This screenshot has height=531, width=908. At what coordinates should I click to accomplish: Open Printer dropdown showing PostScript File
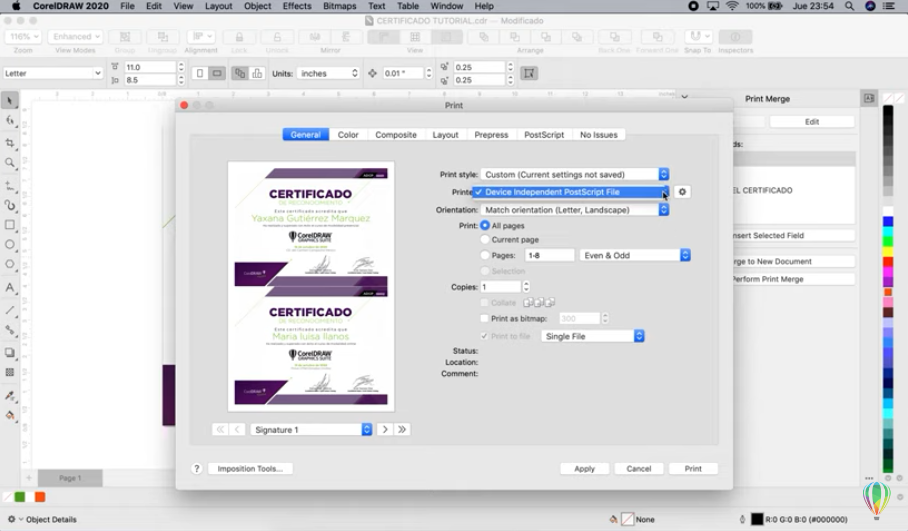click(x=571, y=192)
